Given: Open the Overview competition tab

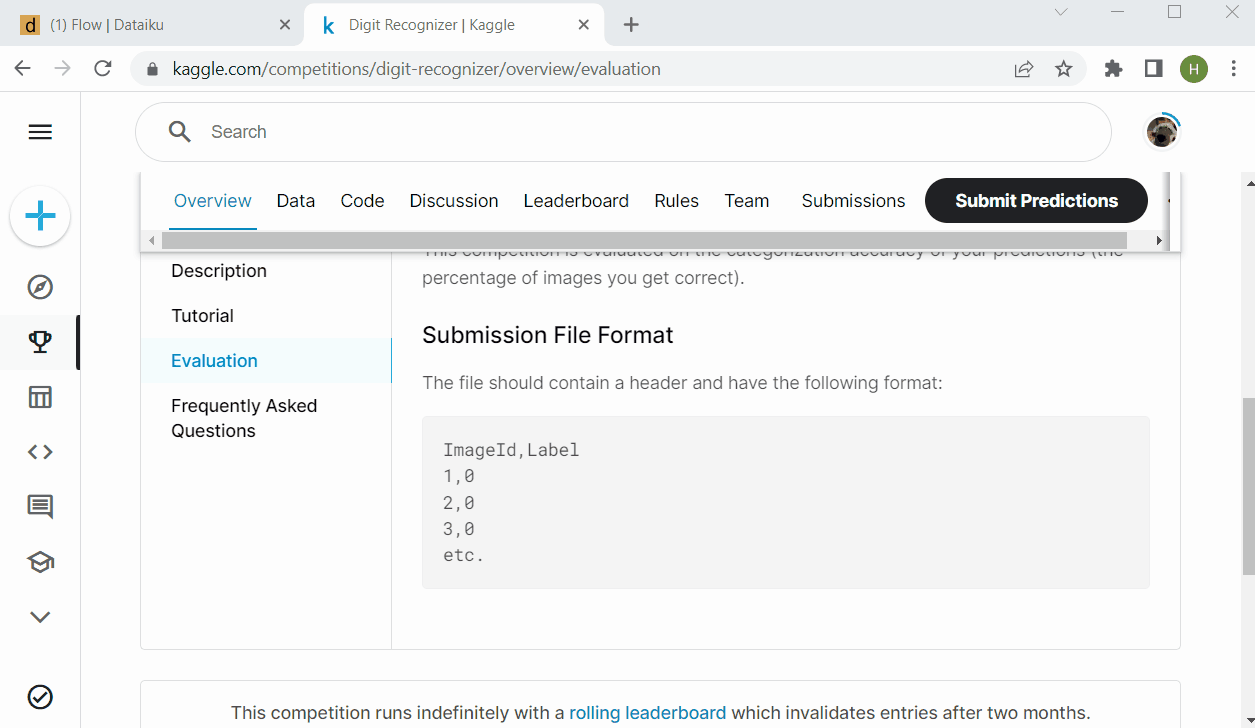Looking at the screenshot, I should point(213,201).
